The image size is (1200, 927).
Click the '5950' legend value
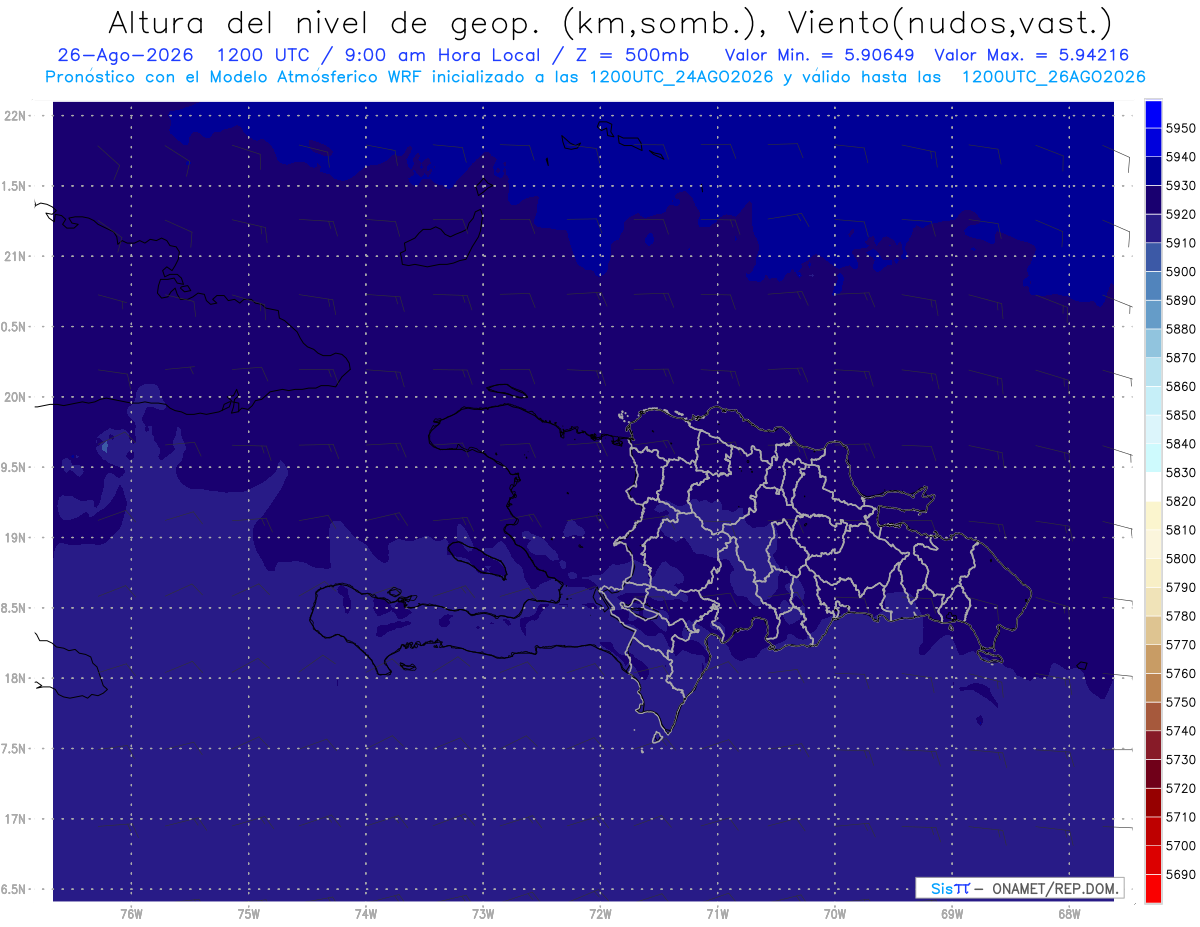(x=1181, y=128)
